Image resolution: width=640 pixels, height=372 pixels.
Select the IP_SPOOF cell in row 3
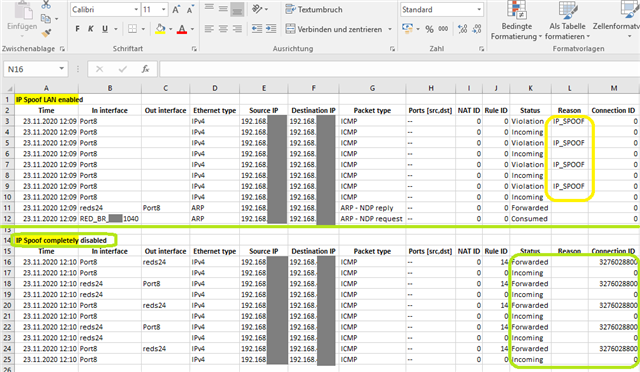pos(569,121)
